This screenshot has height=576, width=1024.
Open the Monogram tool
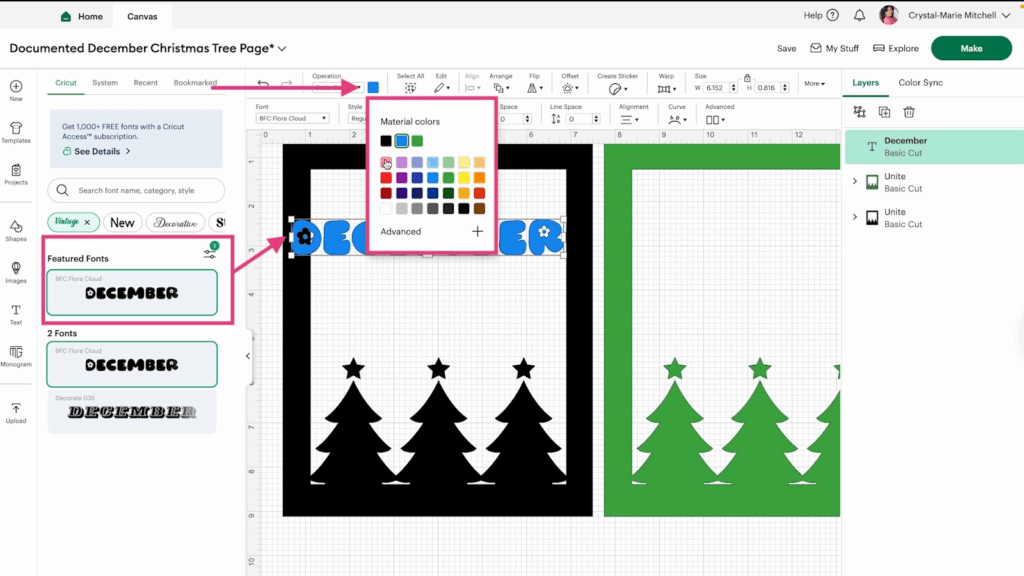(16, 352)
